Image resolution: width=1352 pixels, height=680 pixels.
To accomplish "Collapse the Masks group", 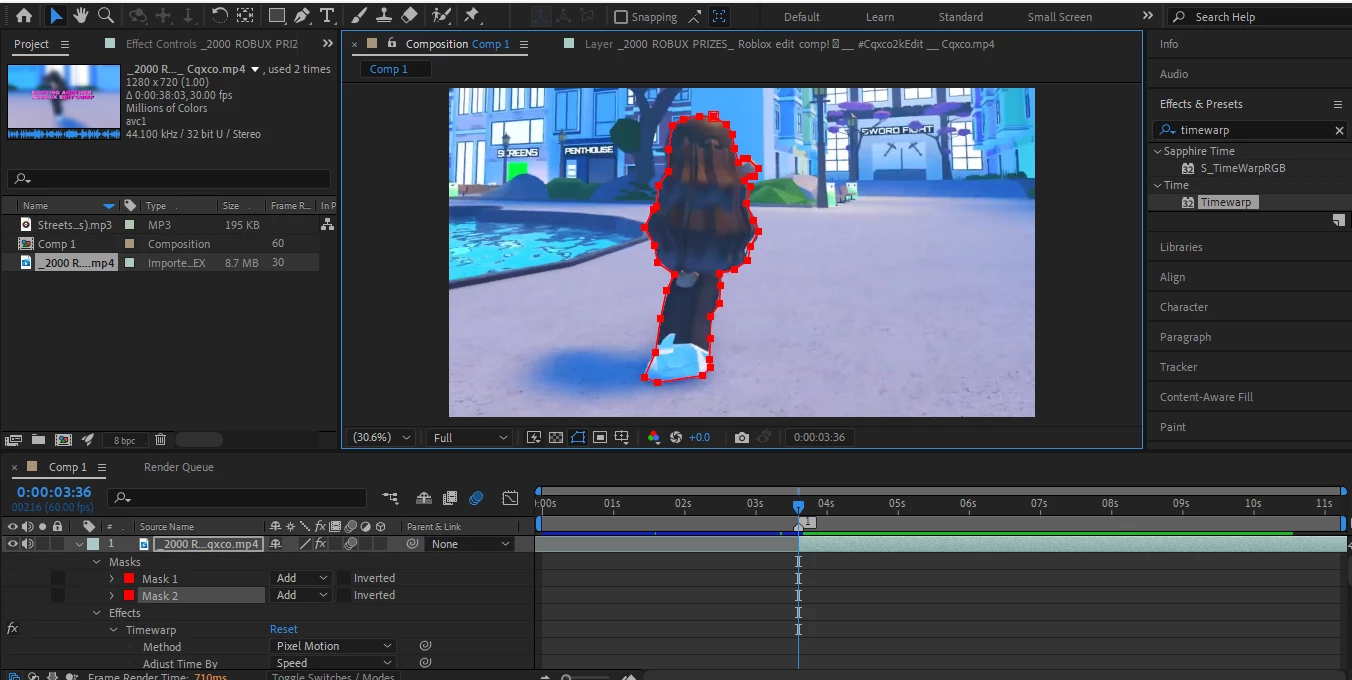I will [98, 562].
